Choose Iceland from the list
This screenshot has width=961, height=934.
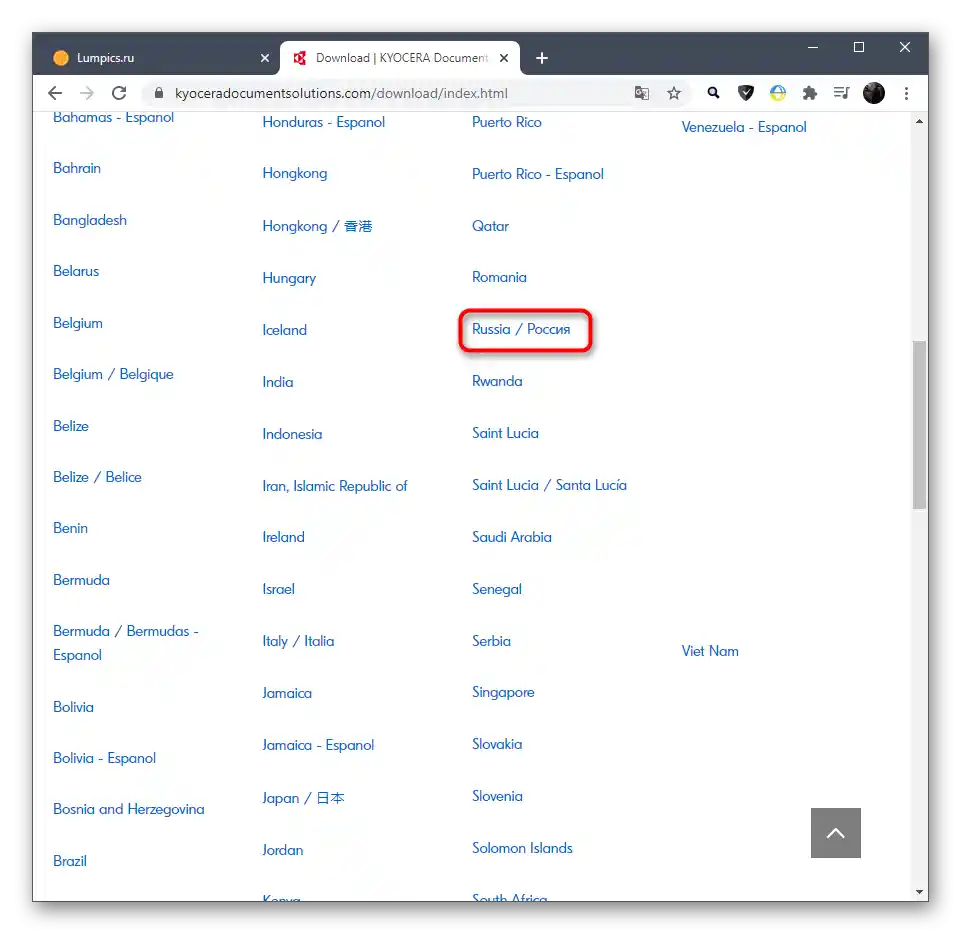click(x=284, y=330)
